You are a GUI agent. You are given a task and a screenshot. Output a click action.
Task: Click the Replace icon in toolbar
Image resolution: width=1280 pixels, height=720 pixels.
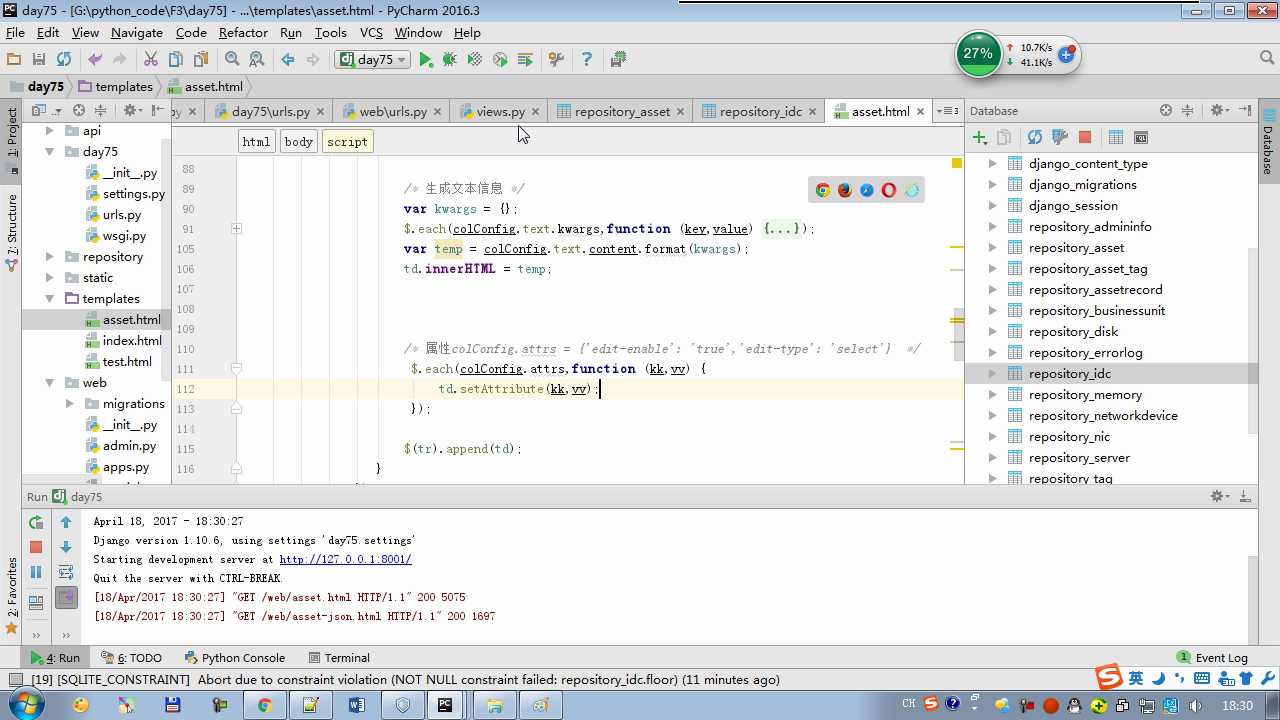tap(257, 60)
